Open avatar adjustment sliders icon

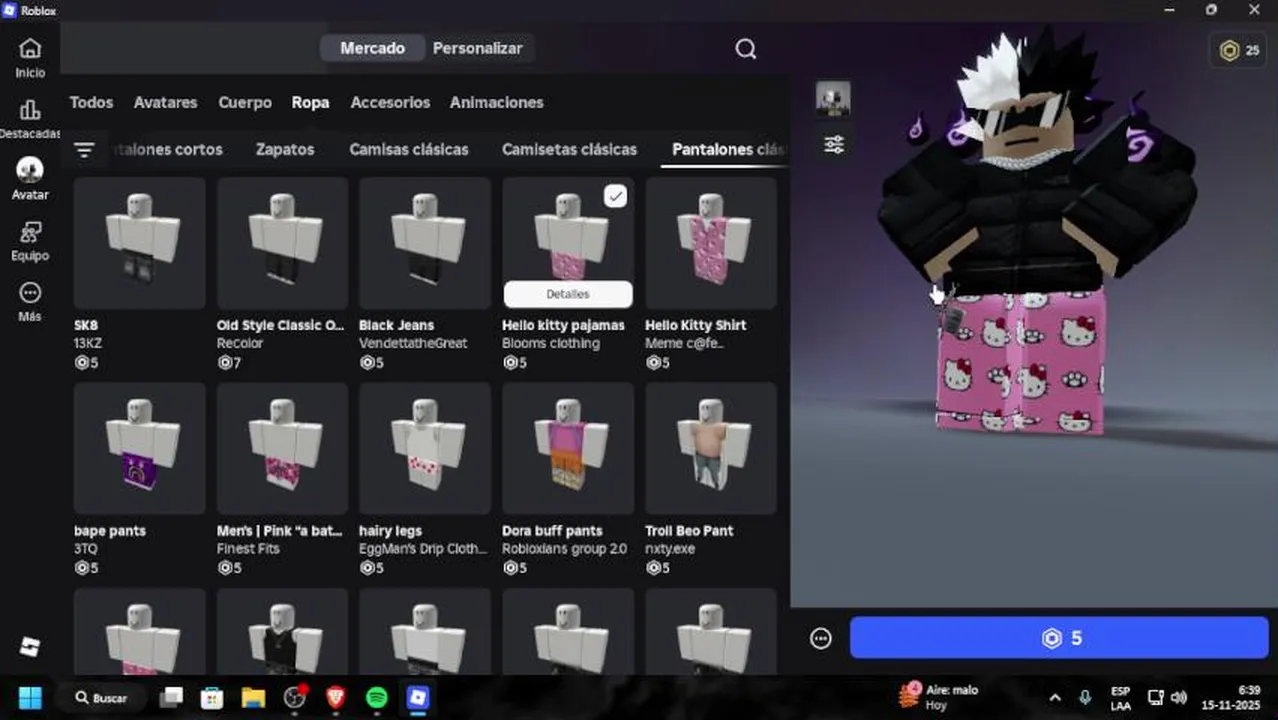[834, 145]
